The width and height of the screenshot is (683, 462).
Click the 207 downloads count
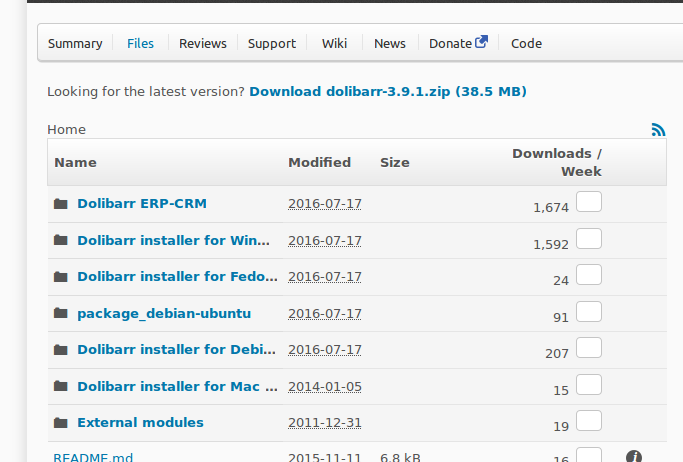[x=557, y=354]
